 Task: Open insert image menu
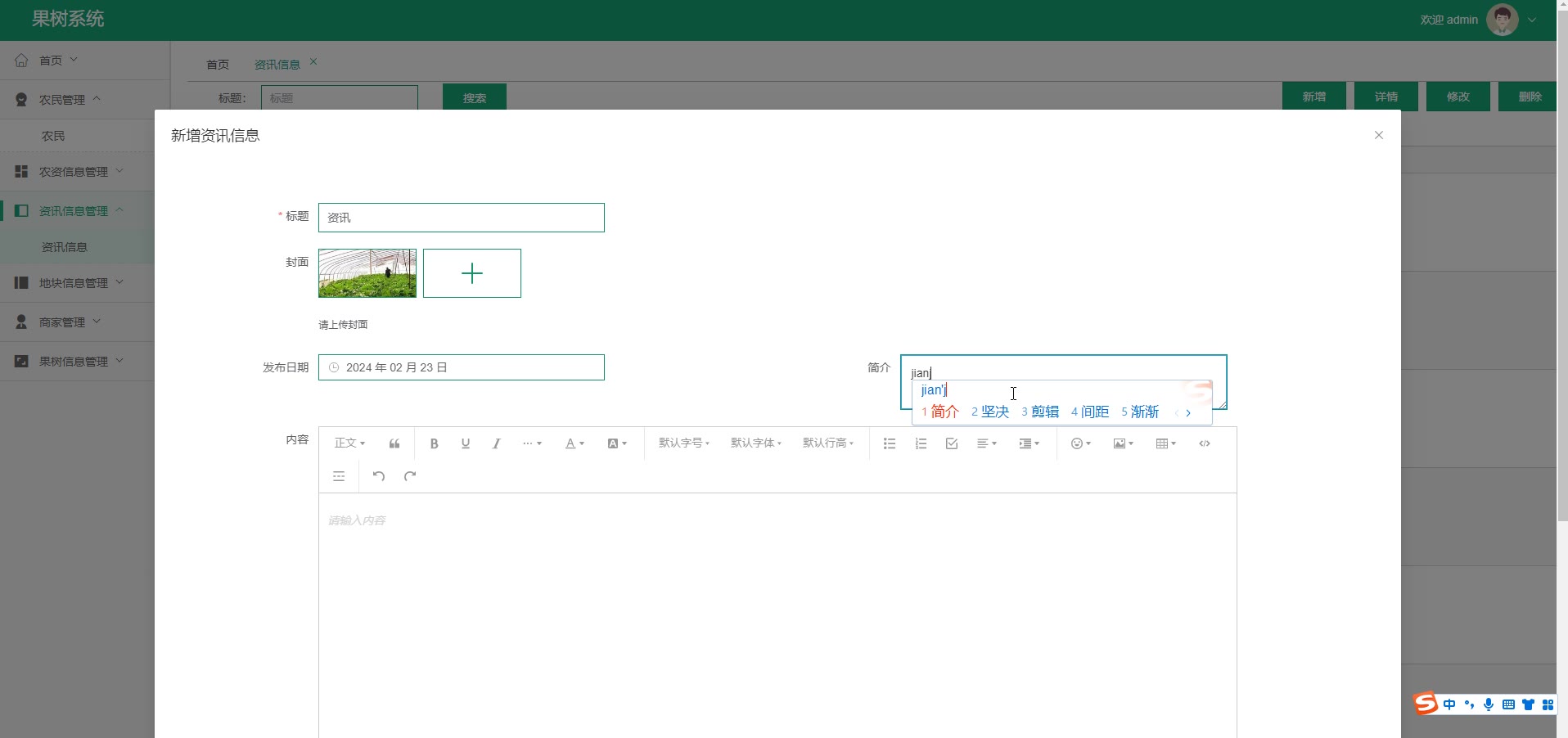tap(1124, 443)
